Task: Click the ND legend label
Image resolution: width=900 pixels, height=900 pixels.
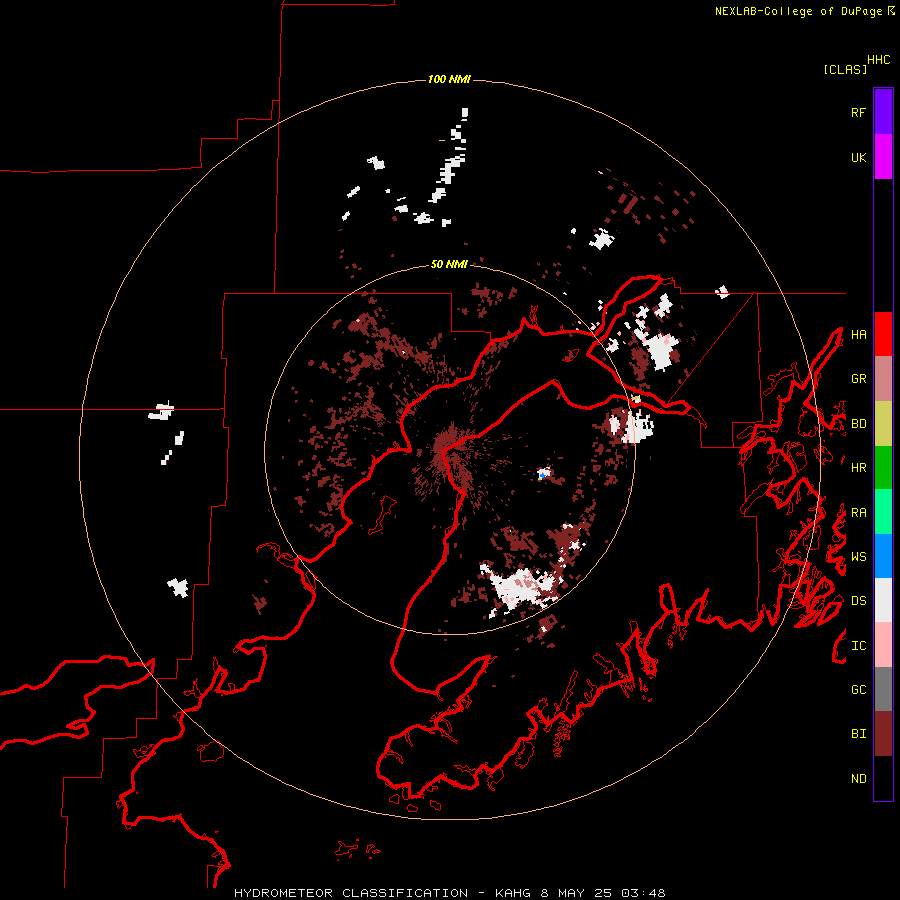Action: (x=858, y=779)
